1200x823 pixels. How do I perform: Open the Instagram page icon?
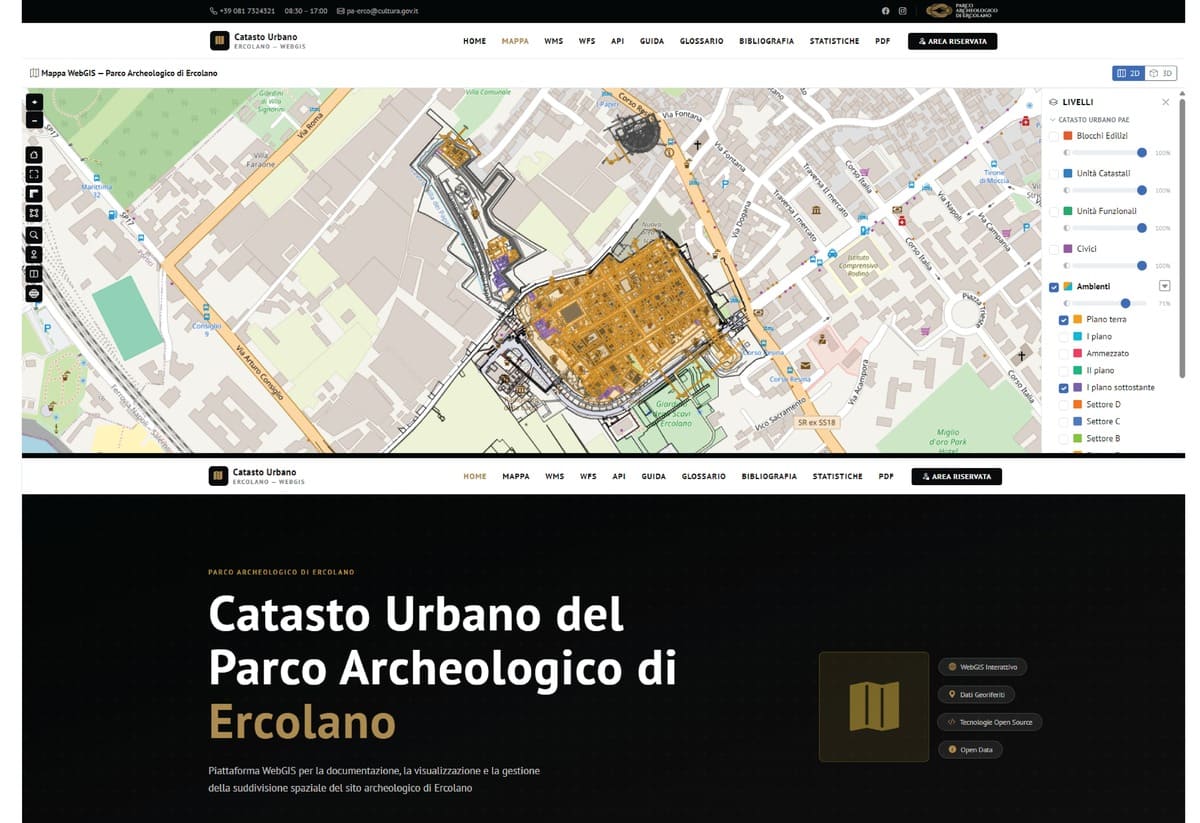point(902,10)
